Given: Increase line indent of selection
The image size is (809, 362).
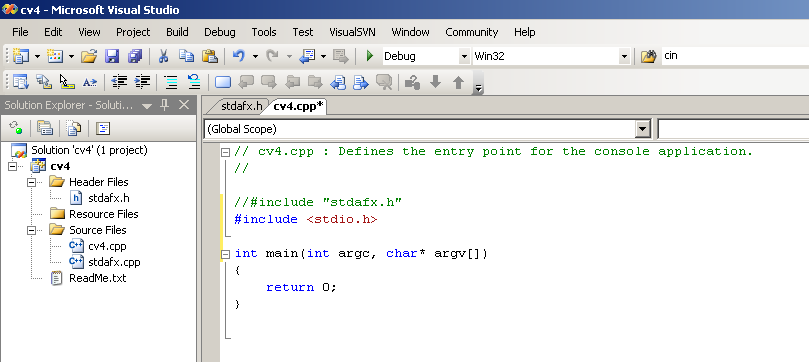Looking at the screenshot, I should pos(142,82).
